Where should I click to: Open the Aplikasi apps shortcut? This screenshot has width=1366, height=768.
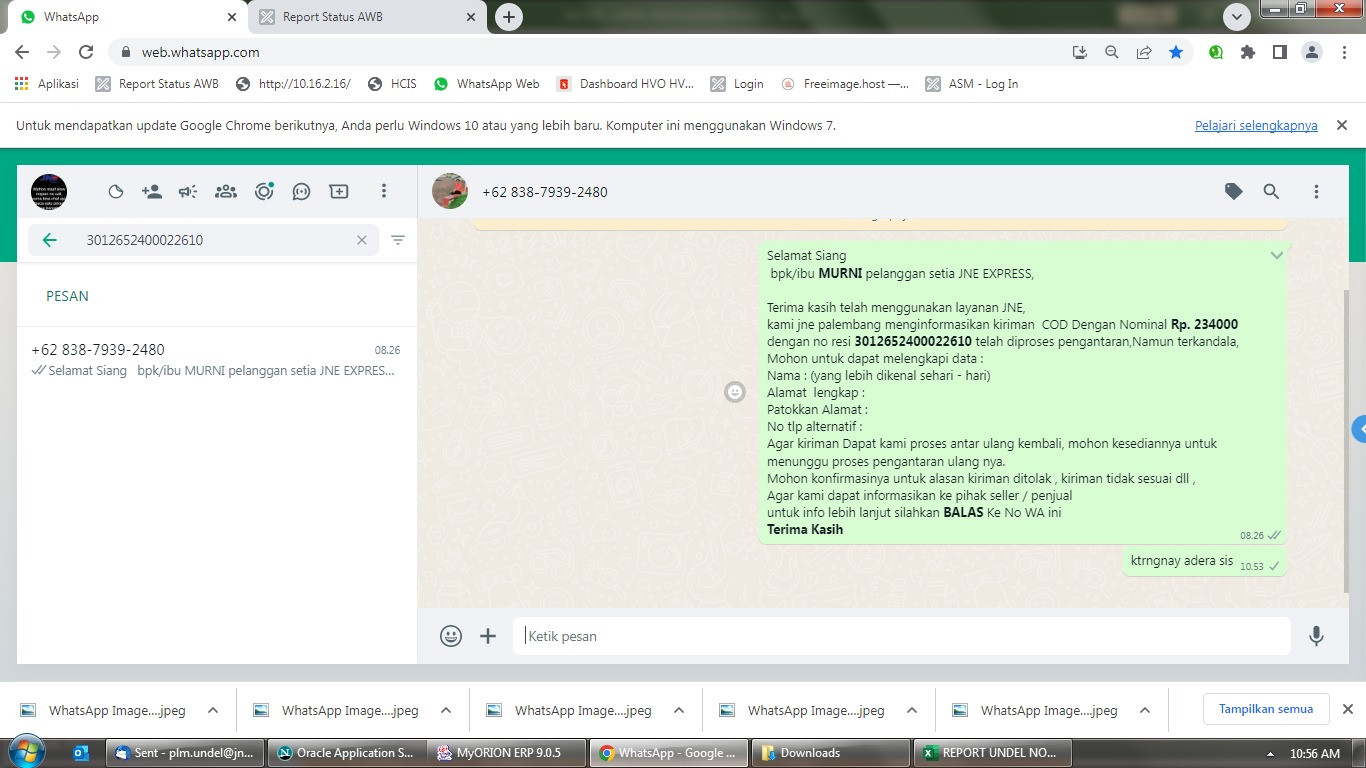pos(47,84)
